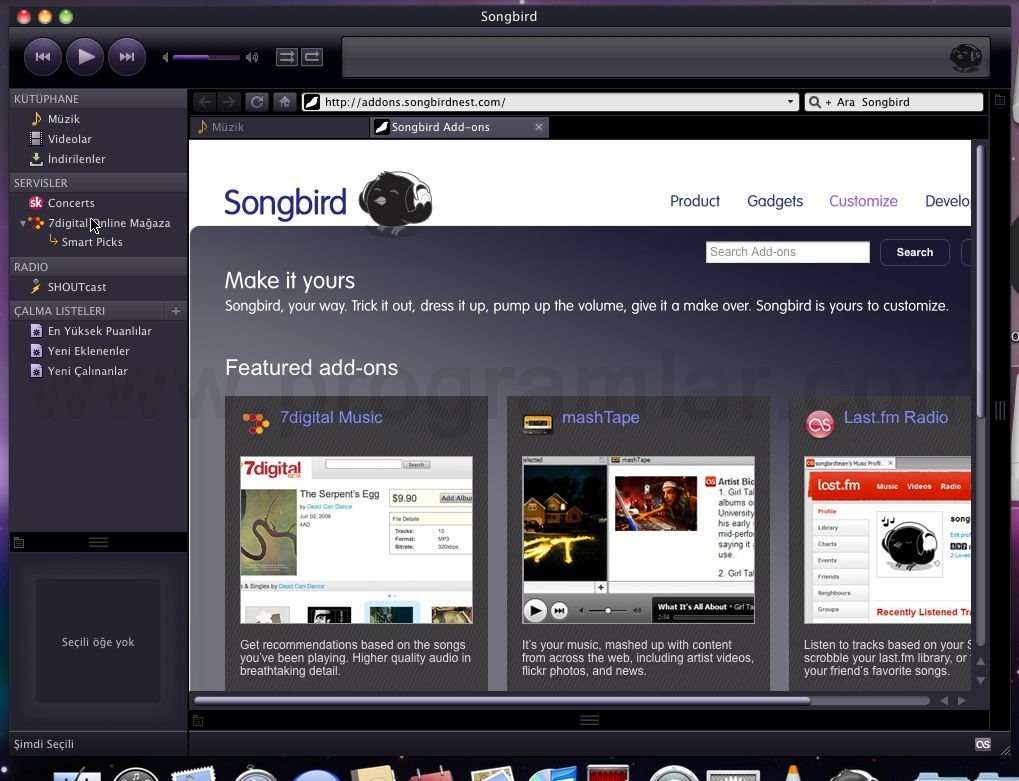
Task: Open SHOUTcast radio
Action: [77, 287]
